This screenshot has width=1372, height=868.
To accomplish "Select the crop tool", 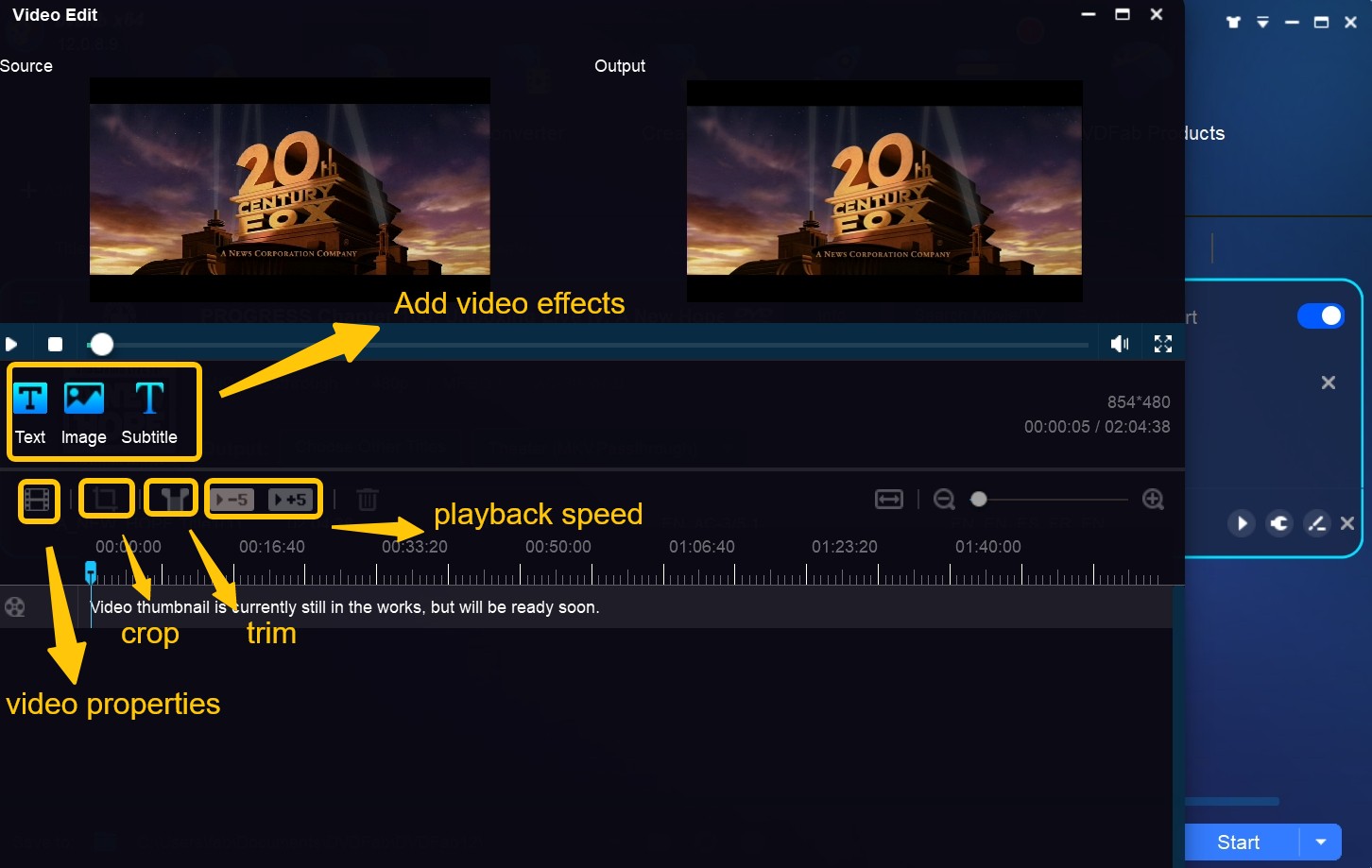I will (106, 499).
